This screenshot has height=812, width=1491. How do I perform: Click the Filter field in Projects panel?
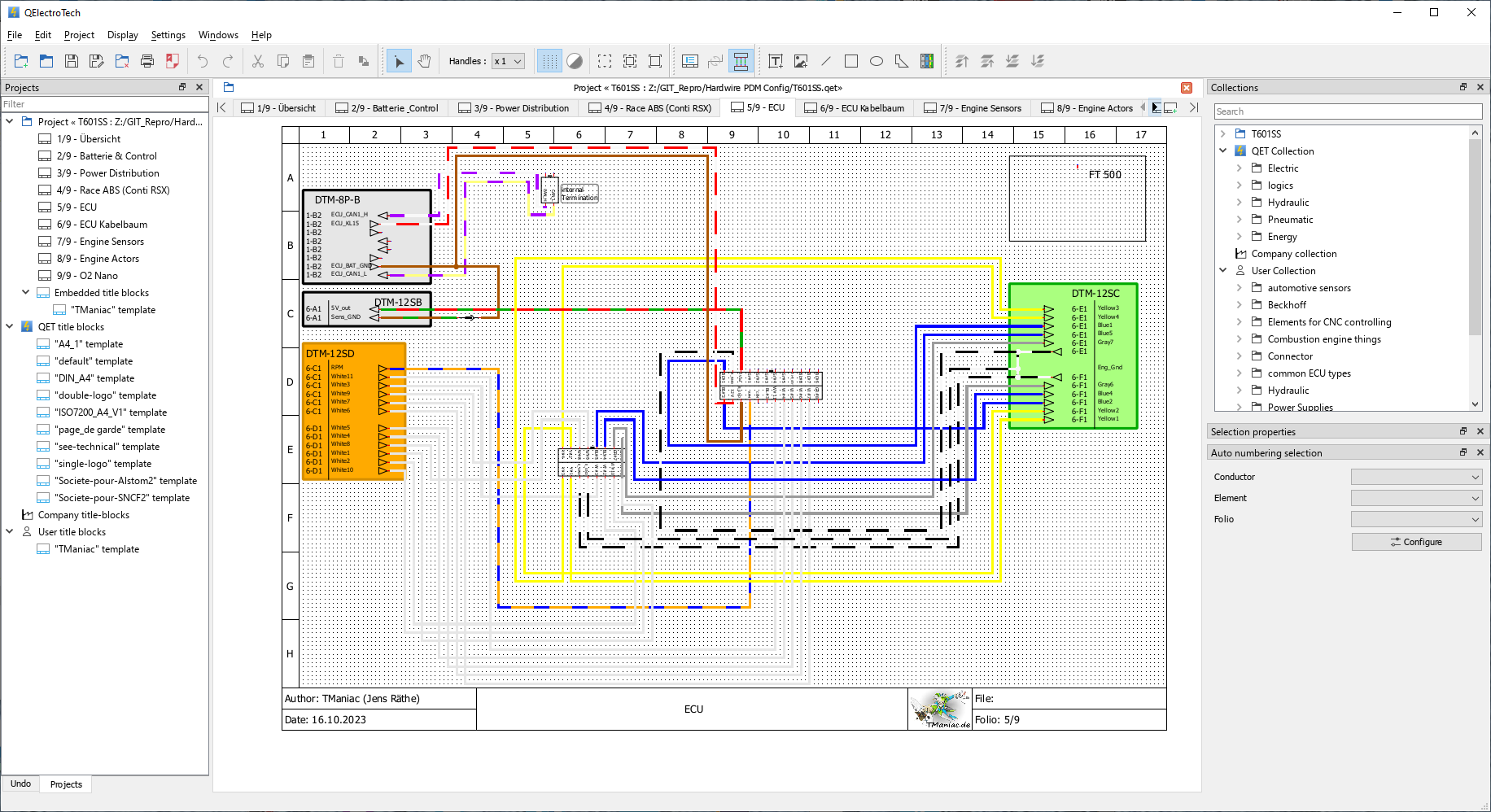(105, 104)
